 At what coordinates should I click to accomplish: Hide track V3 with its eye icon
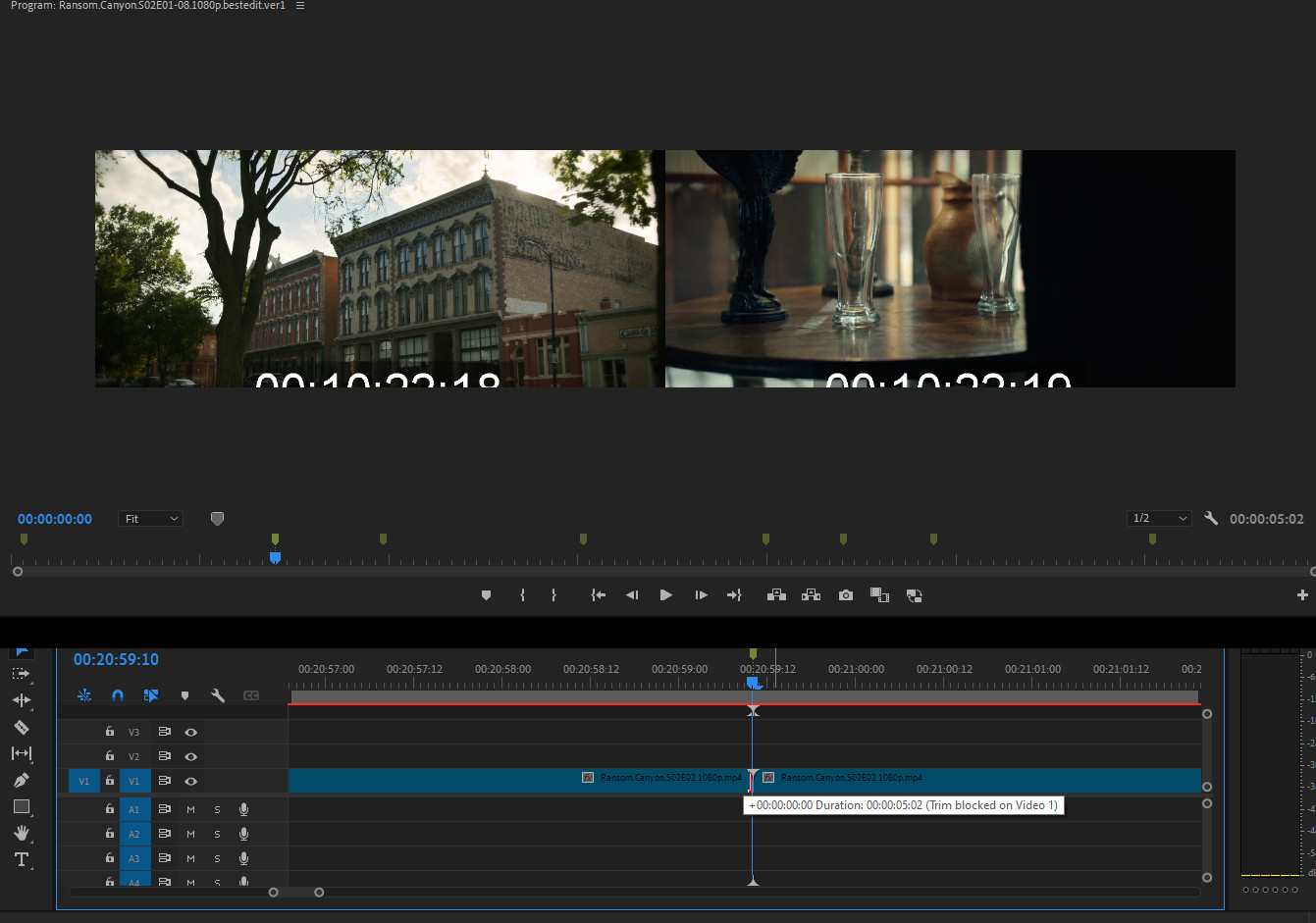[x=191, y=732]
